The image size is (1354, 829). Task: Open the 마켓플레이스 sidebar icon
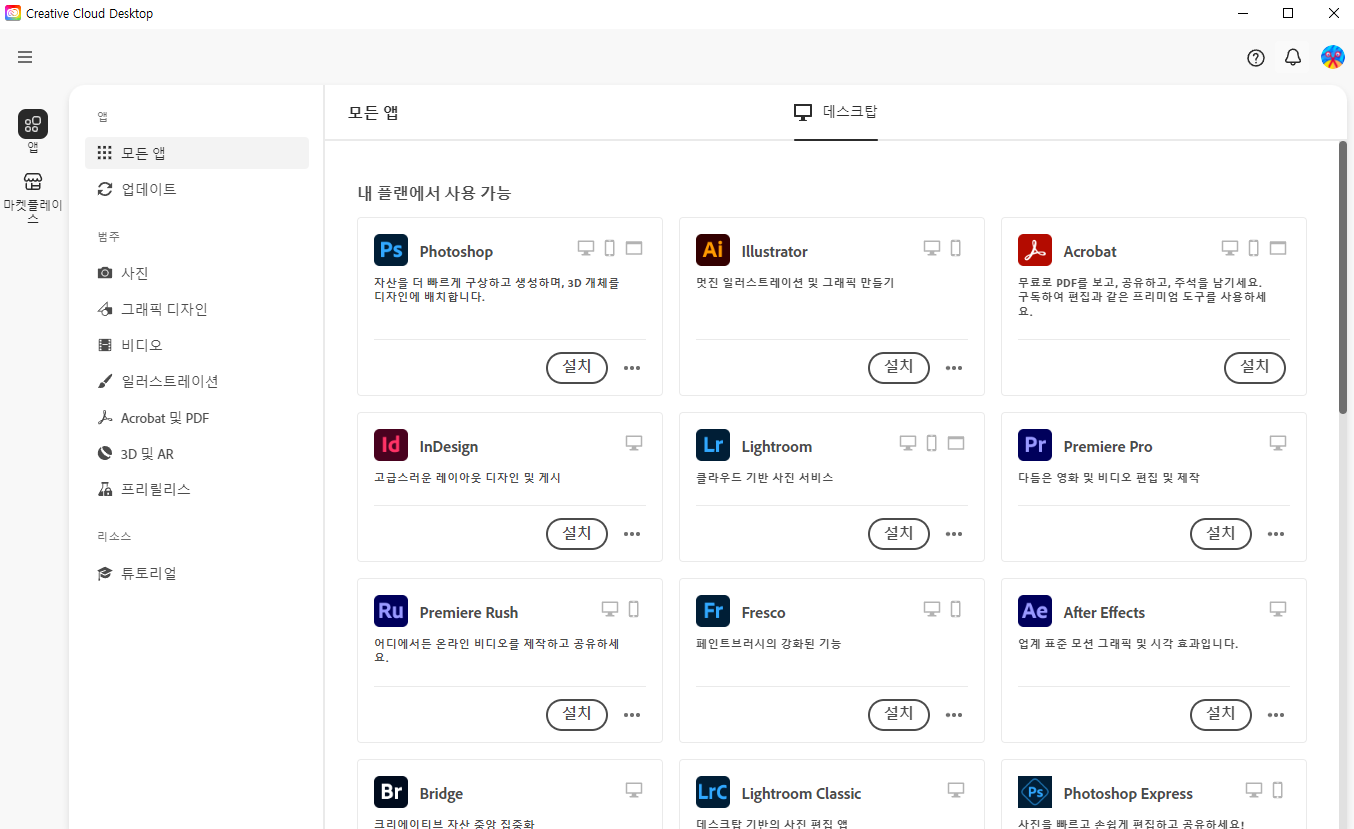33,191
